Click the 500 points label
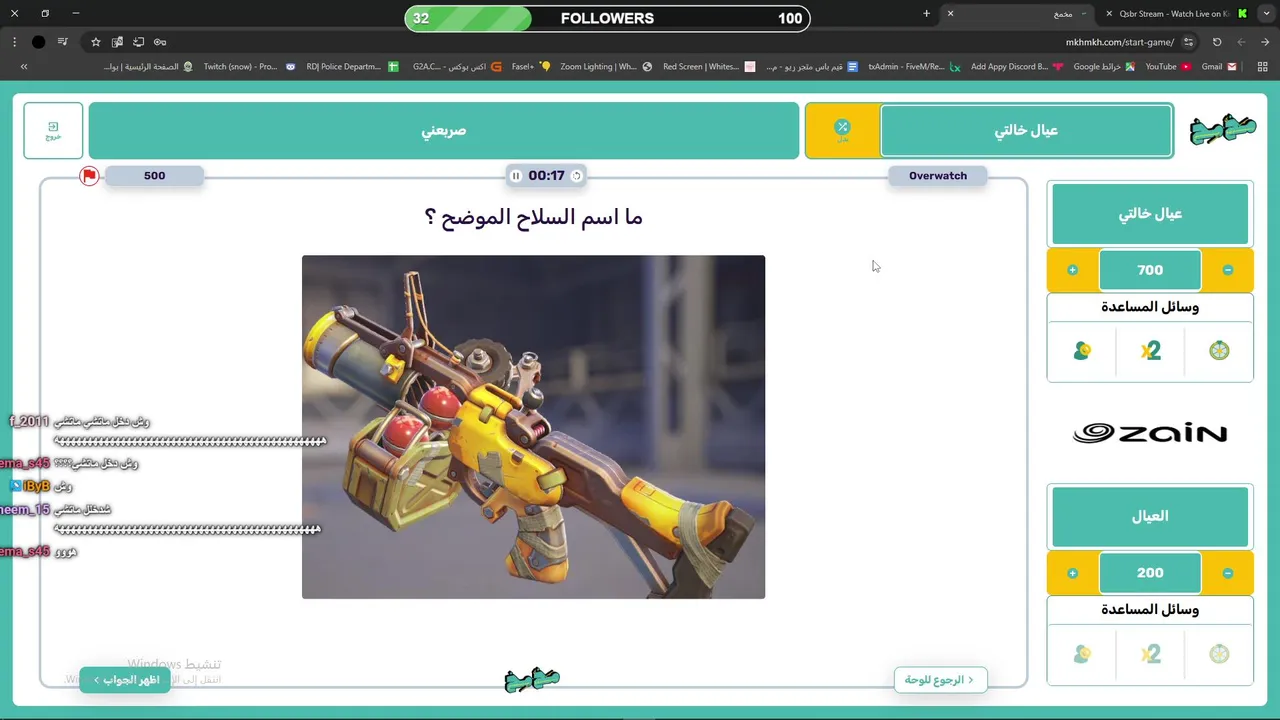 pos(154,176)
